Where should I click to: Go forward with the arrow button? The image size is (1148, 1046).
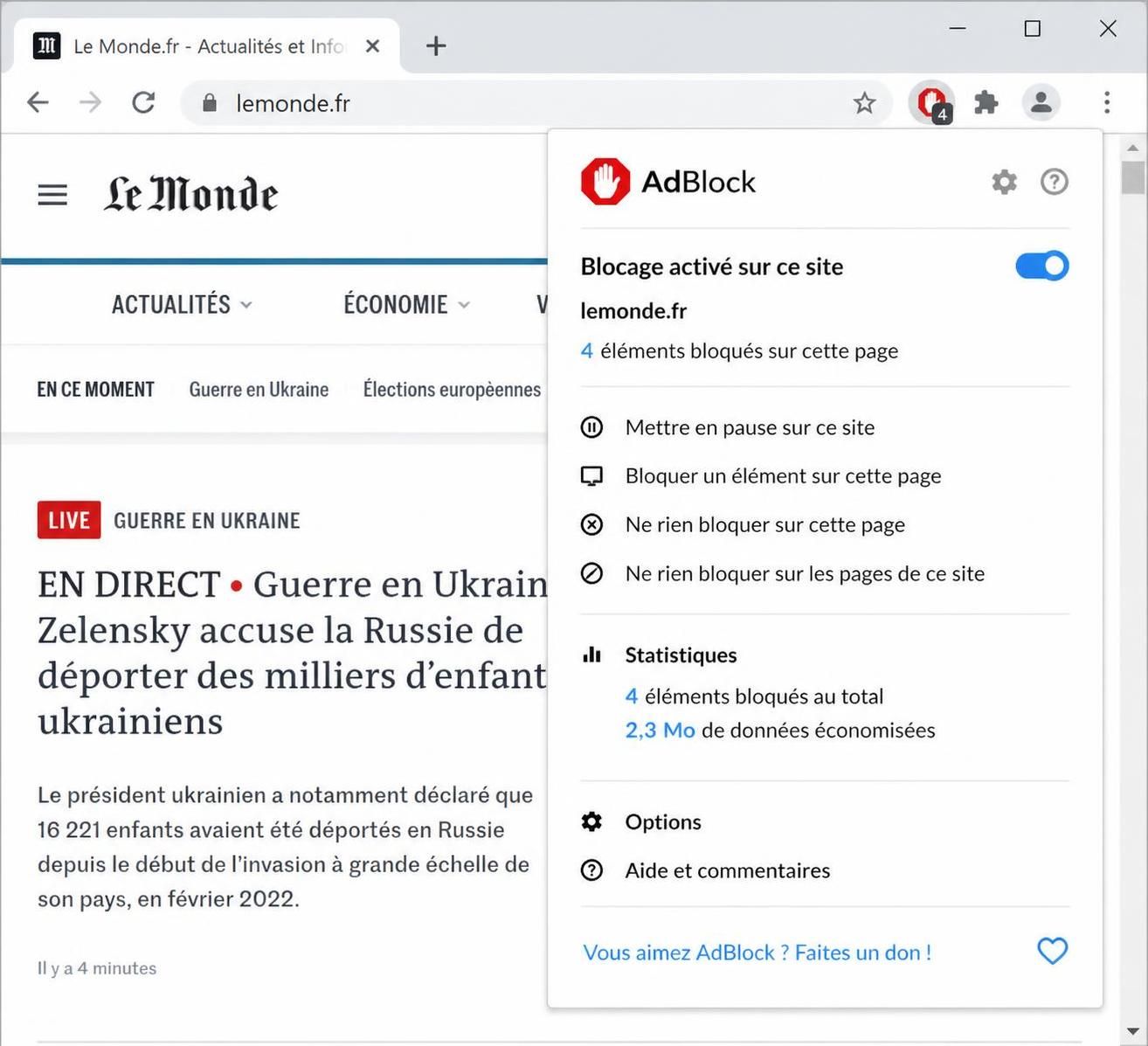pyautogui.click(x=90, y=103)
